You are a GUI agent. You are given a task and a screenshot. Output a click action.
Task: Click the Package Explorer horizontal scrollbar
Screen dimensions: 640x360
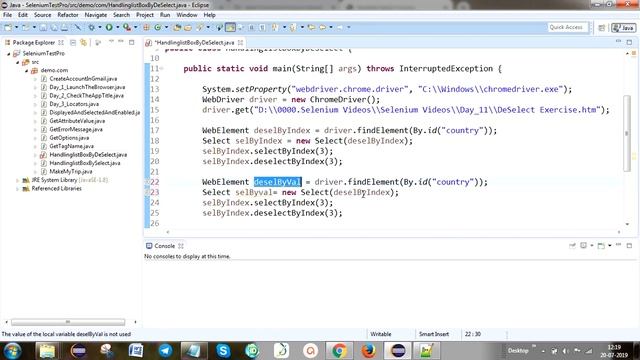68,322
